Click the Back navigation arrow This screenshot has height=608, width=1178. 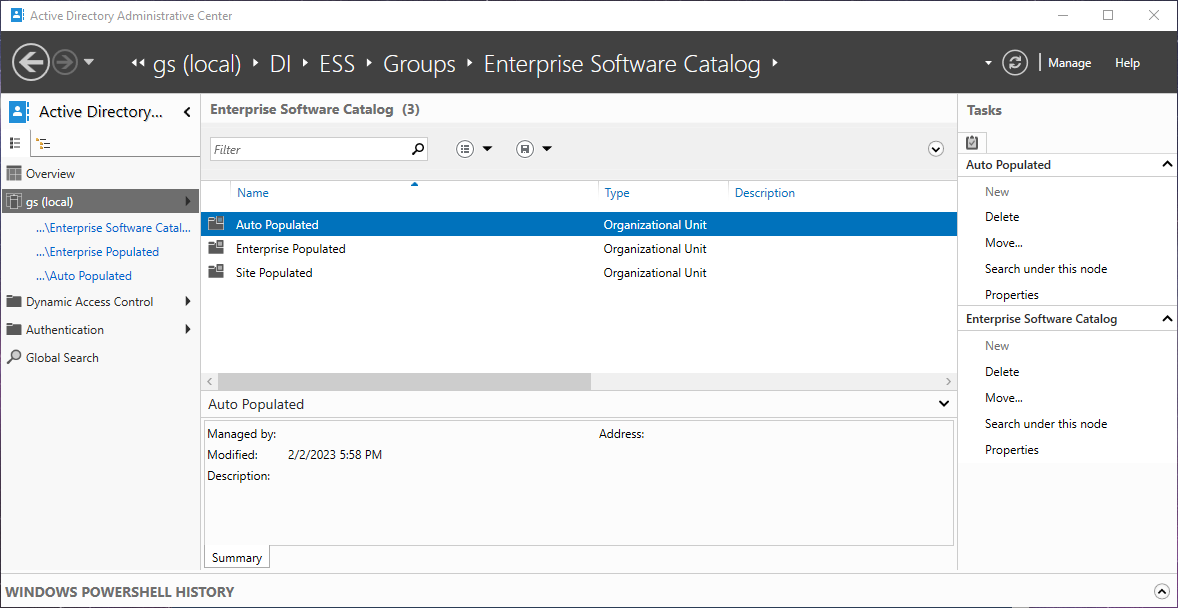click(x=32, y=62)
